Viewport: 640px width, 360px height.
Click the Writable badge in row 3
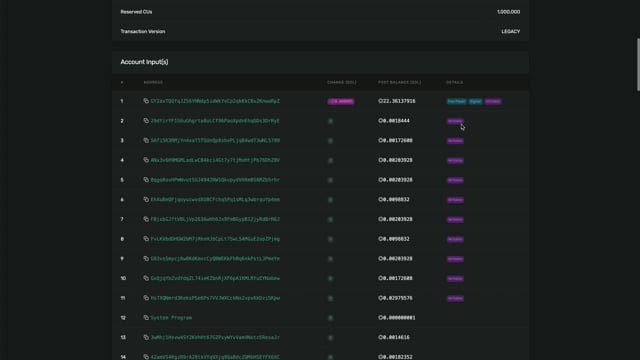455,141
